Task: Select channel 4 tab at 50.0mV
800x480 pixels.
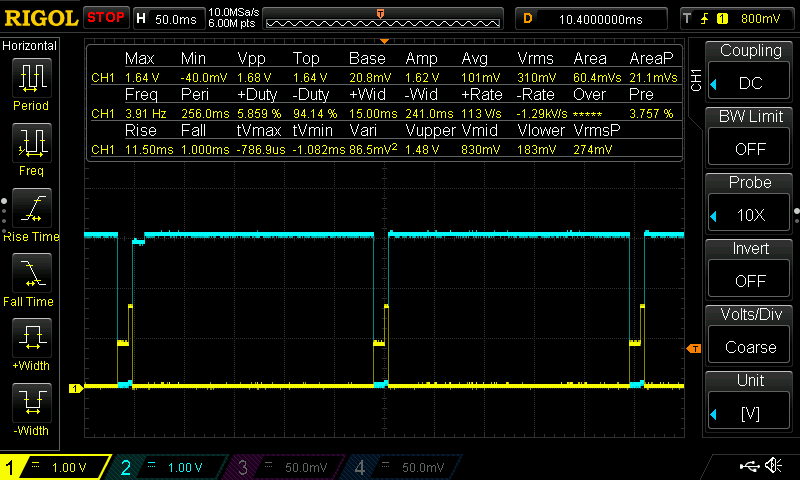Action: point(404,467)
